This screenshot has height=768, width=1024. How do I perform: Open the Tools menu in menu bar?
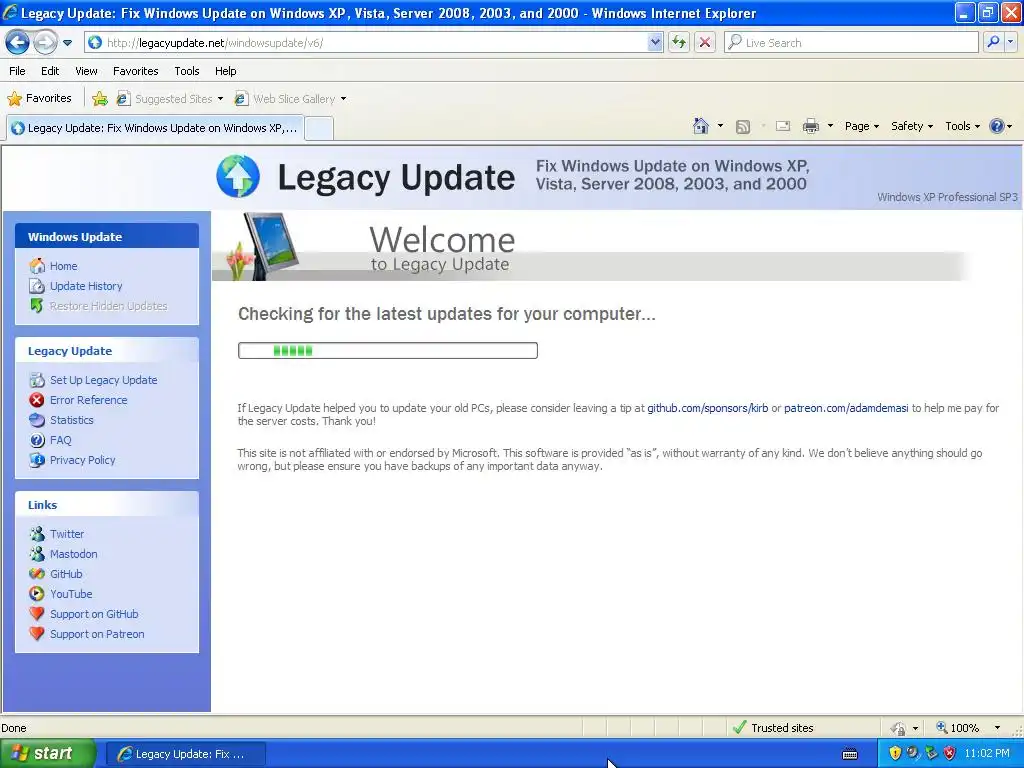[x=187, y=71]
